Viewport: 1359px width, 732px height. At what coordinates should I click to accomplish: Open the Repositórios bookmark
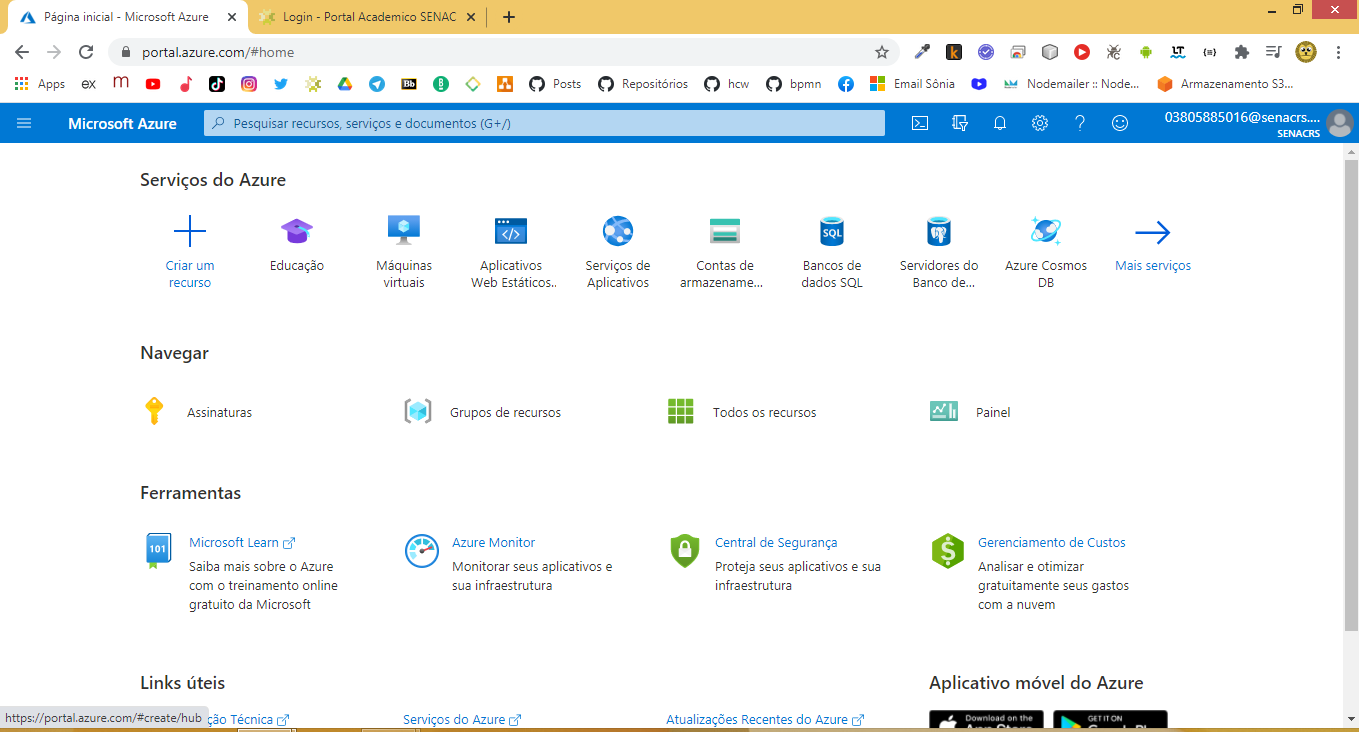[643, 84]
